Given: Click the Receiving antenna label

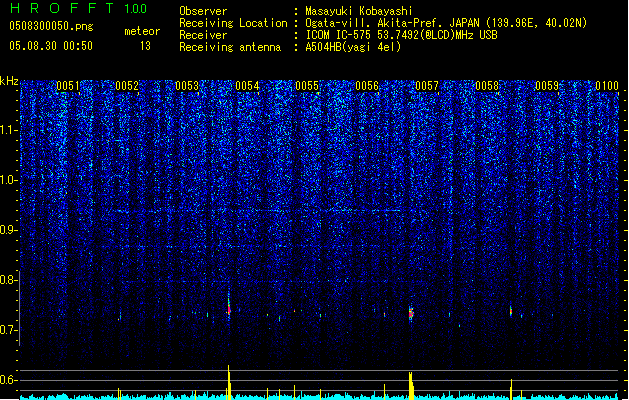Looking at the screenshot, I should (x=230, y=47).
